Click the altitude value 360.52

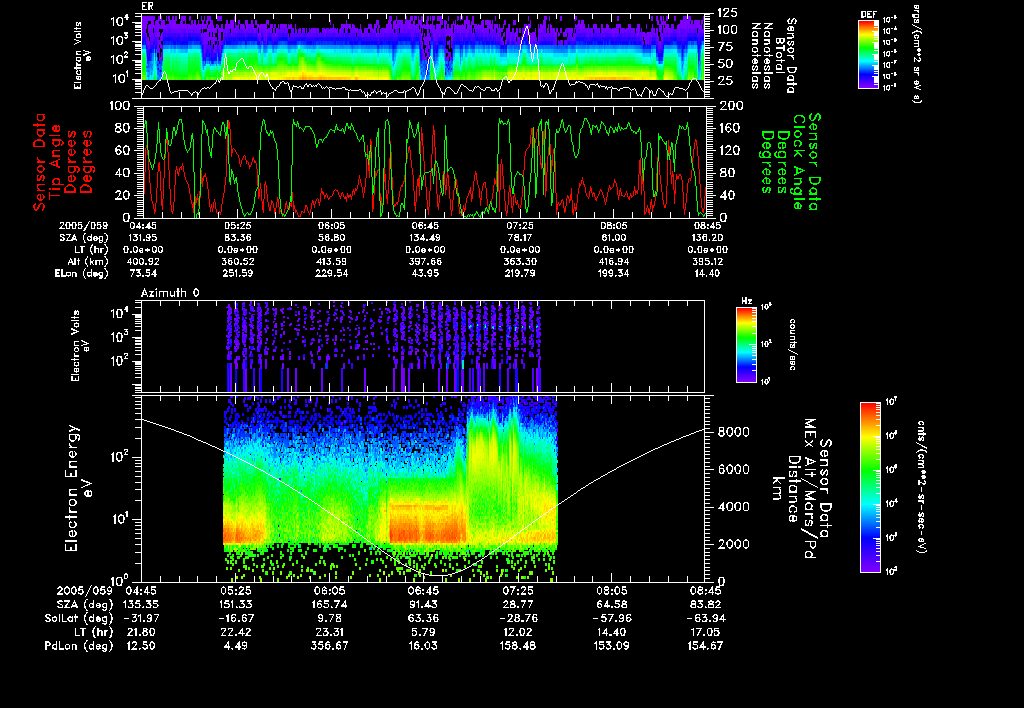[238, 261]
